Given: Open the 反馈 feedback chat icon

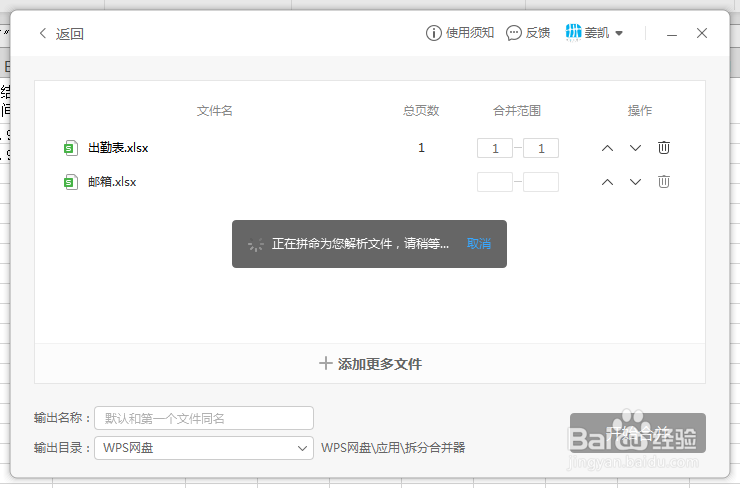Looking at the screenshot, I should pyautogui.click(x=513, y=33).
